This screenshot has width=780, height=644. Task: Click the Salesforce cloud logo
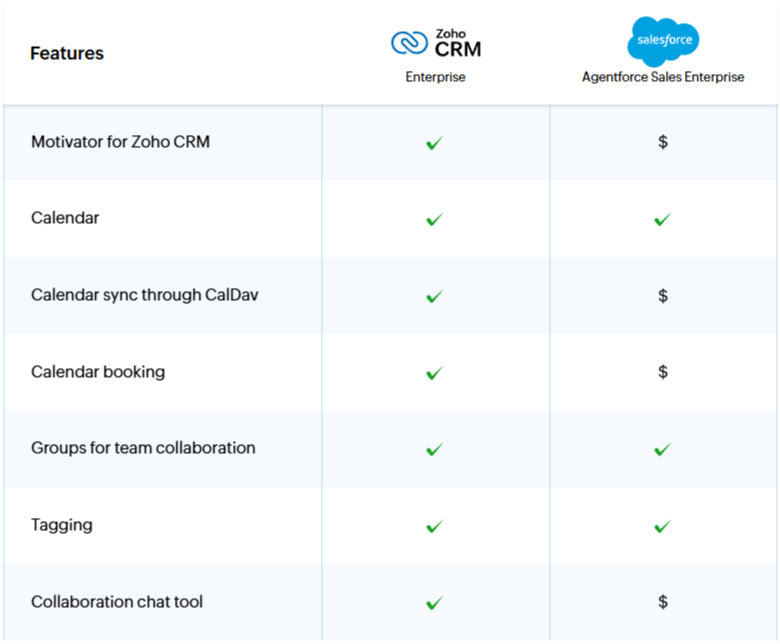[x=663, y=41]
